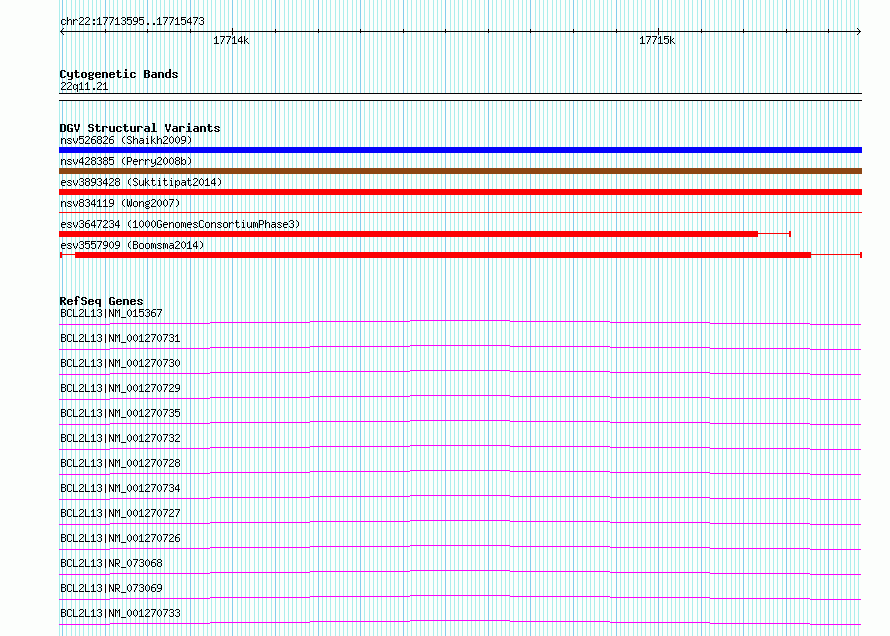Click the 17715k ruler tick label
Image resolution: width=890 pixels, height=636 pixels.
point(657,40)
